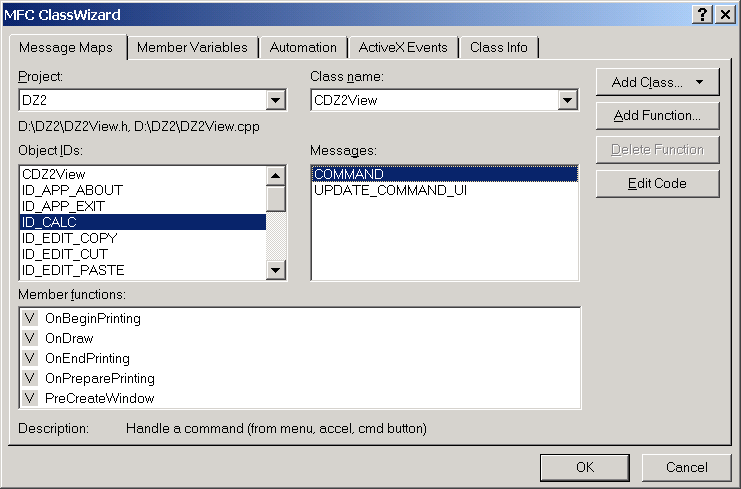Click the V icon beside OnBeginPrinting
The width and height of the screenshot is (741, 489).
tap(30, 318)
